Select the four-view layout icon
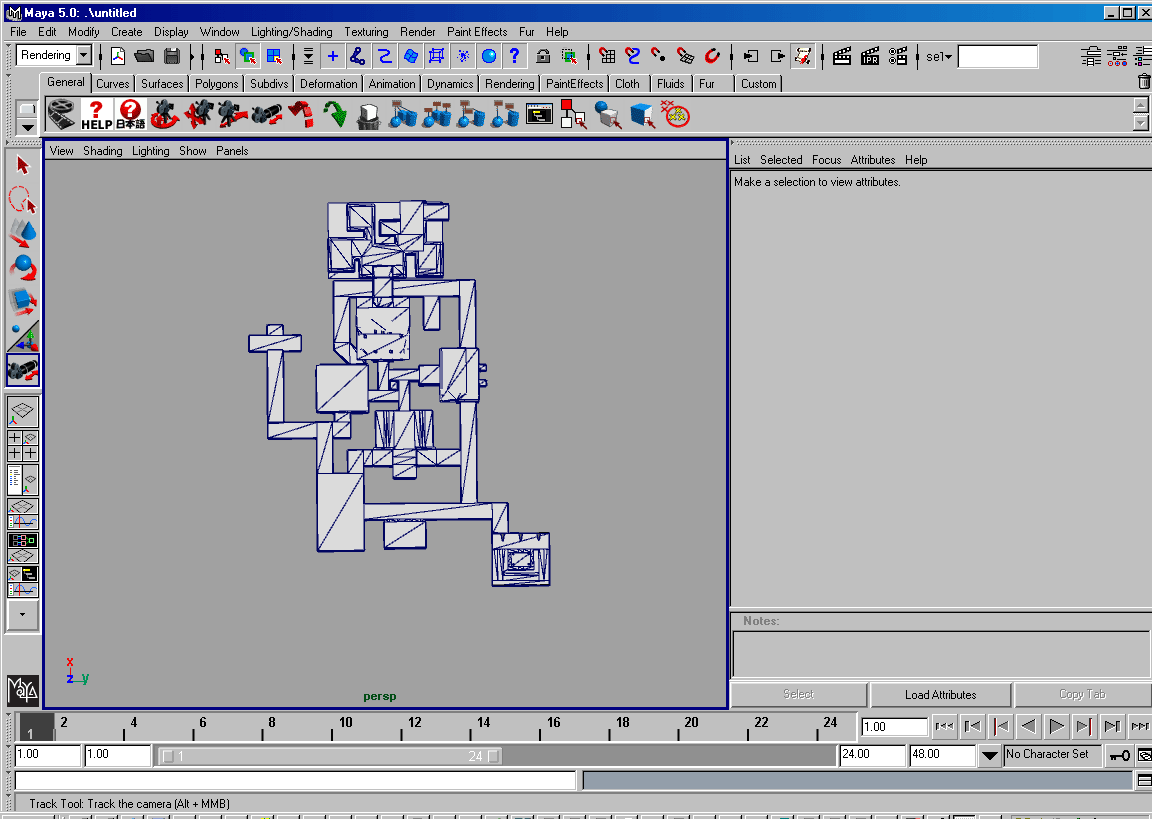 (22, 445)
